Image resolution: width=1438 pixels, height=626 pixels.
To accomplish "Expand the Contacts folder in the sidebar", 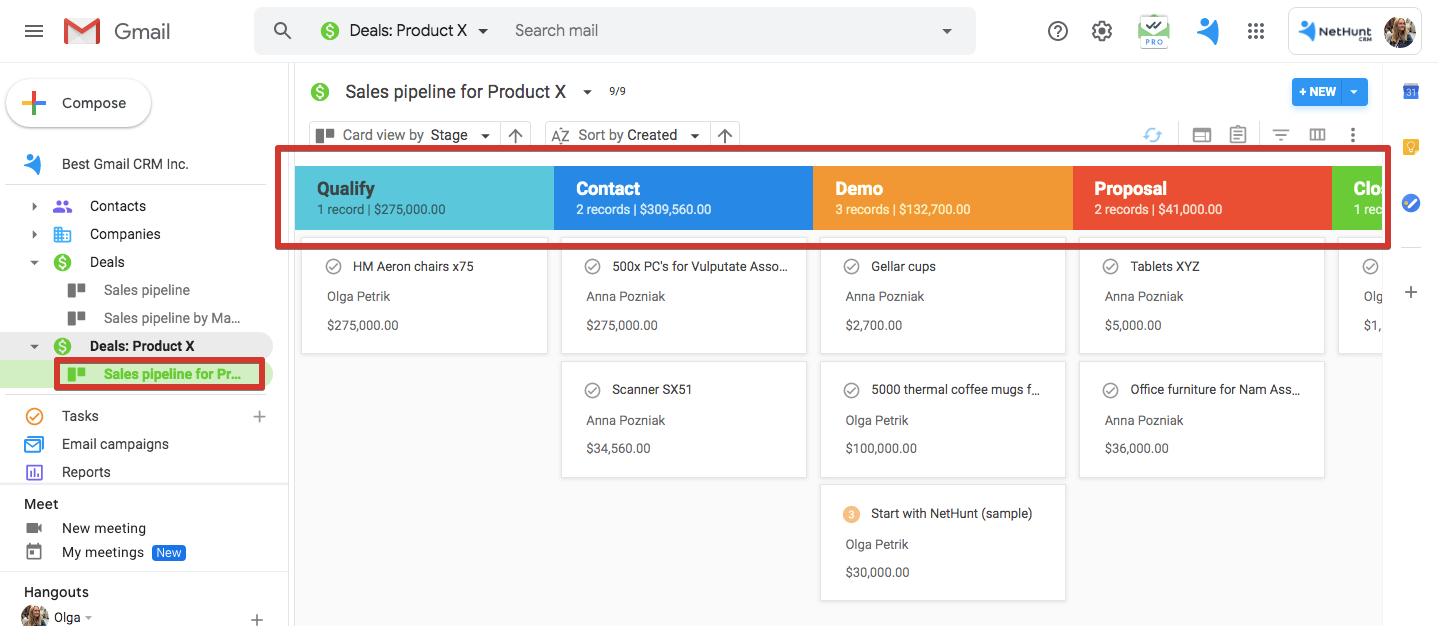I will coord(35,207).
